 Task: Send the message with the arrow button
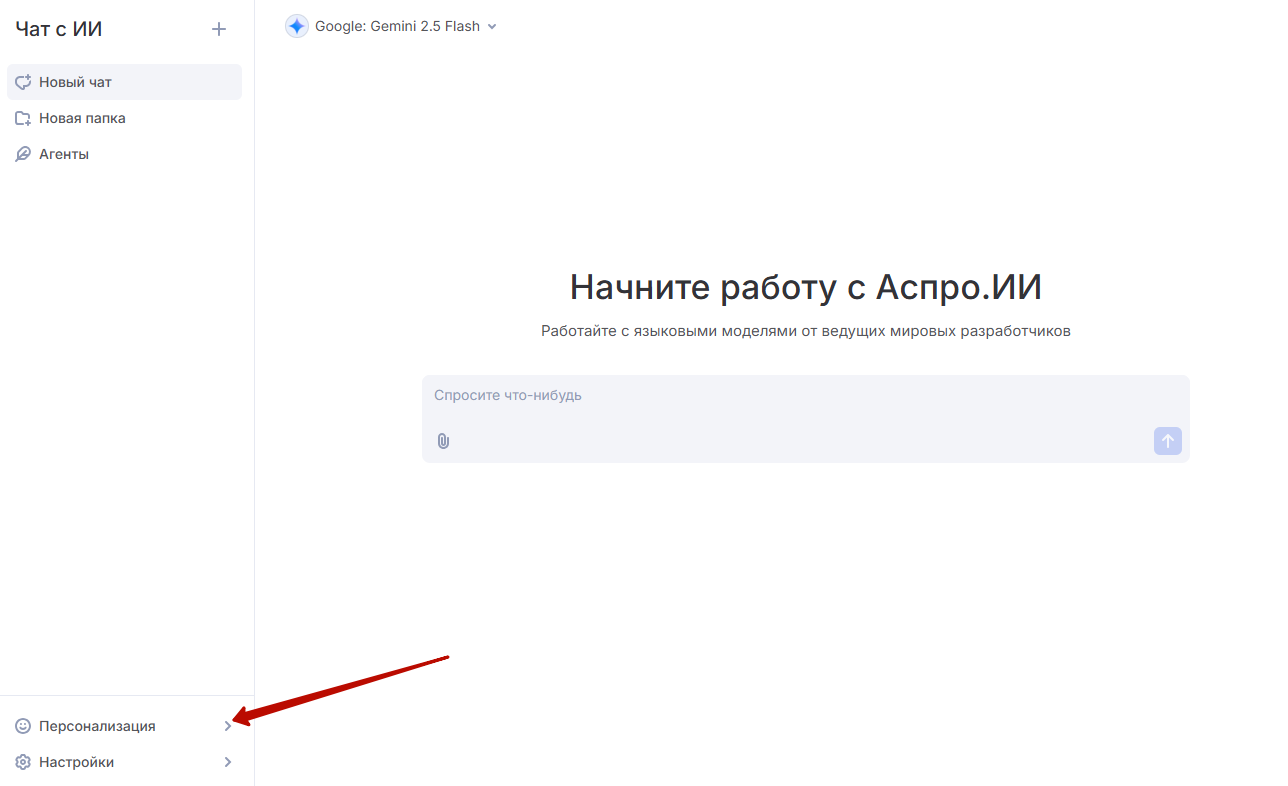coord(1167,441)
